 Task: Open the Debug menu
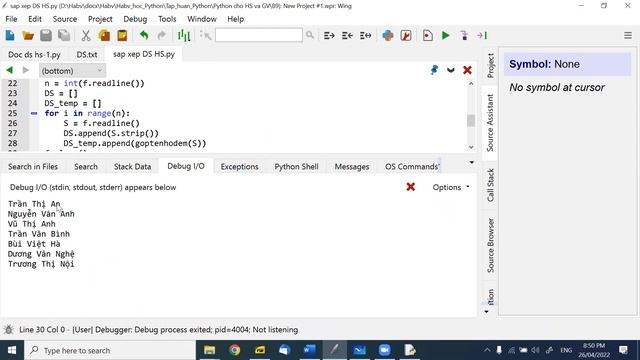[x=135, y=19]
